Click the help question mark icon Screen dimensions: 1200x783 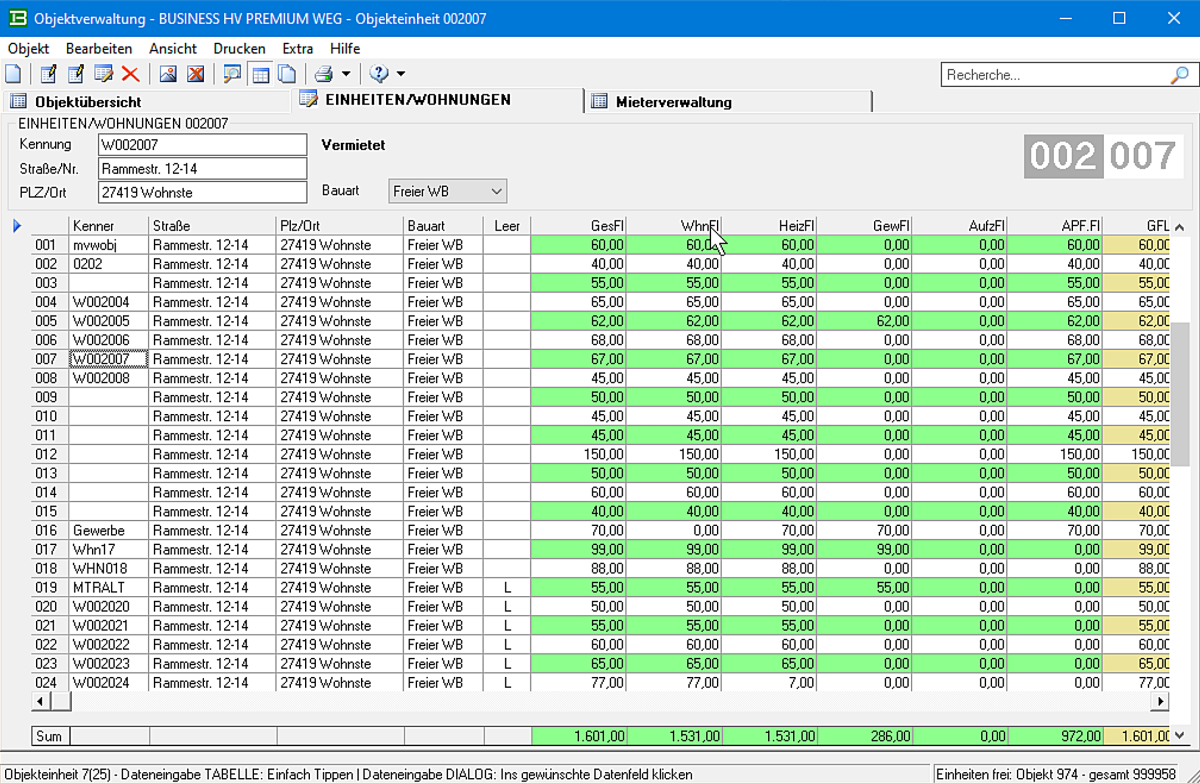(x=379, y=74)
